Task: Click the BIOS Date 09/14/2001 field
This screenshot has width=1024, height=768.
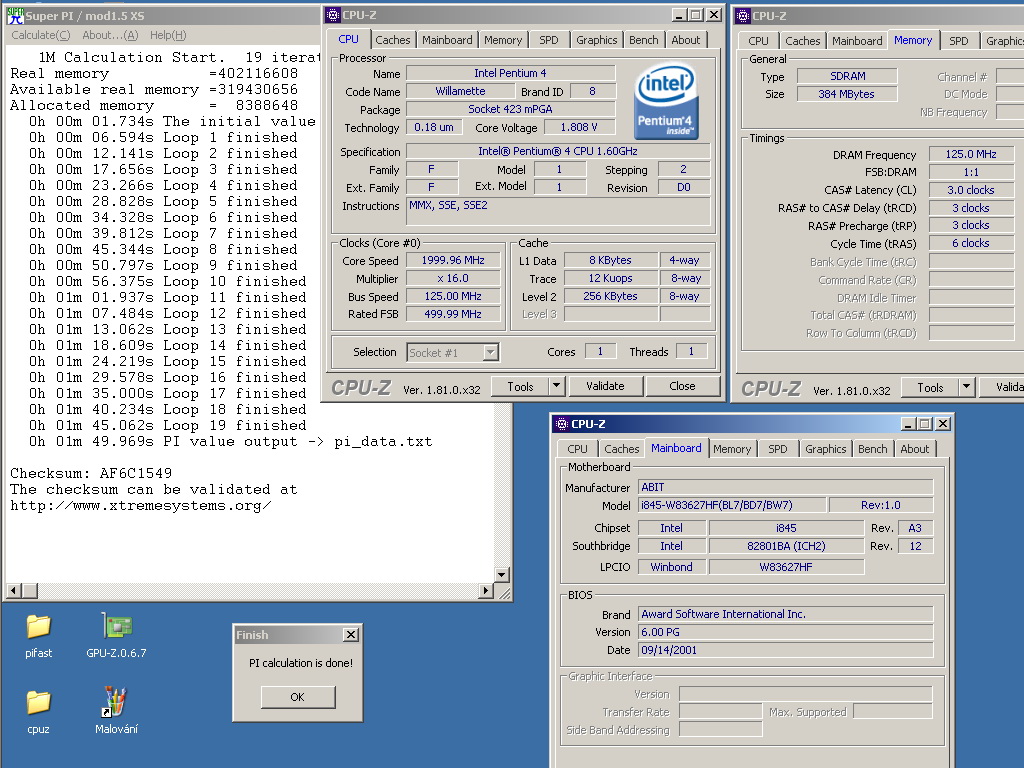Action: point(785,650)
